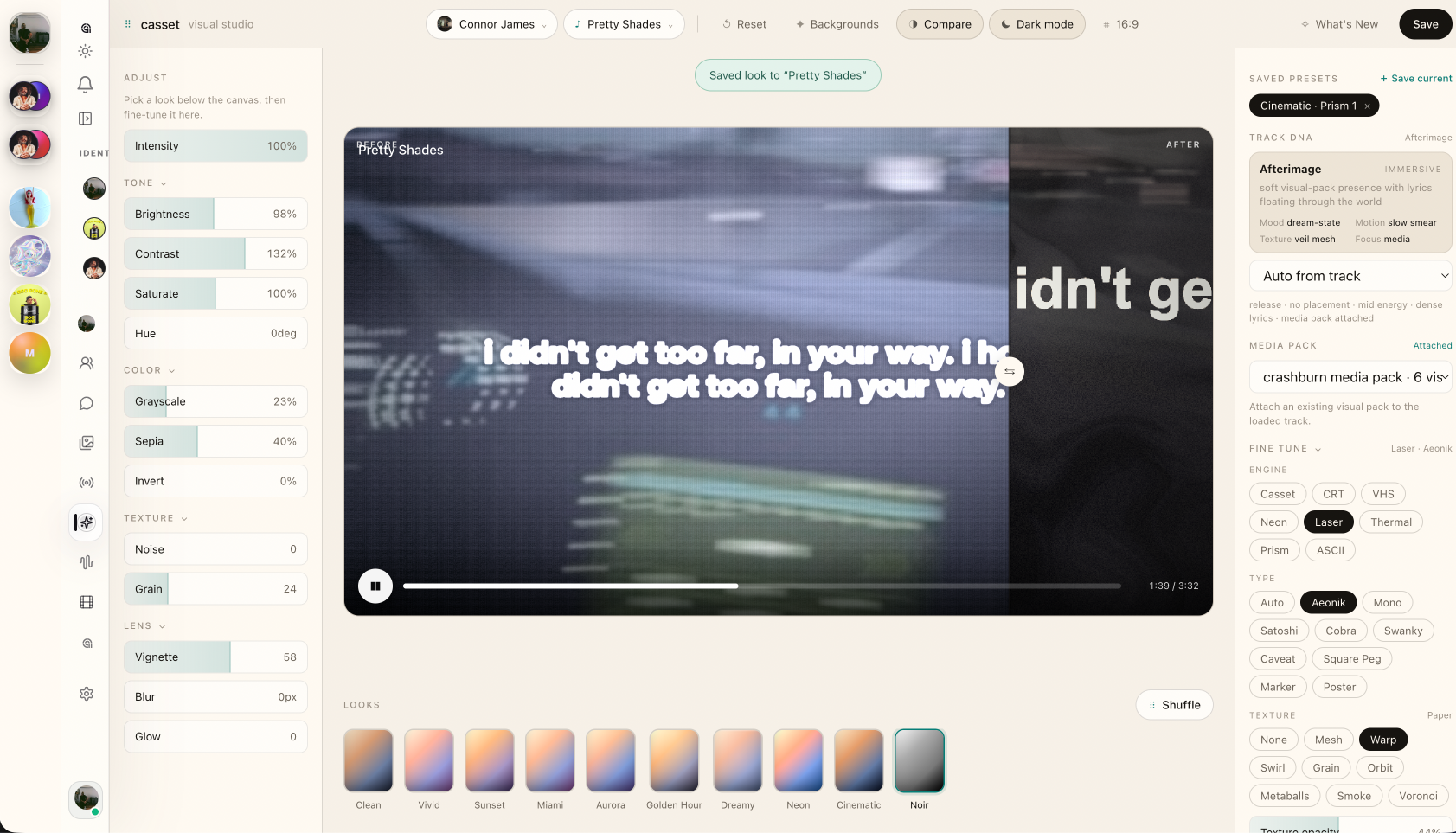
Task: Collapse the Texture adjust section
Action: click(x=156, y=518)
